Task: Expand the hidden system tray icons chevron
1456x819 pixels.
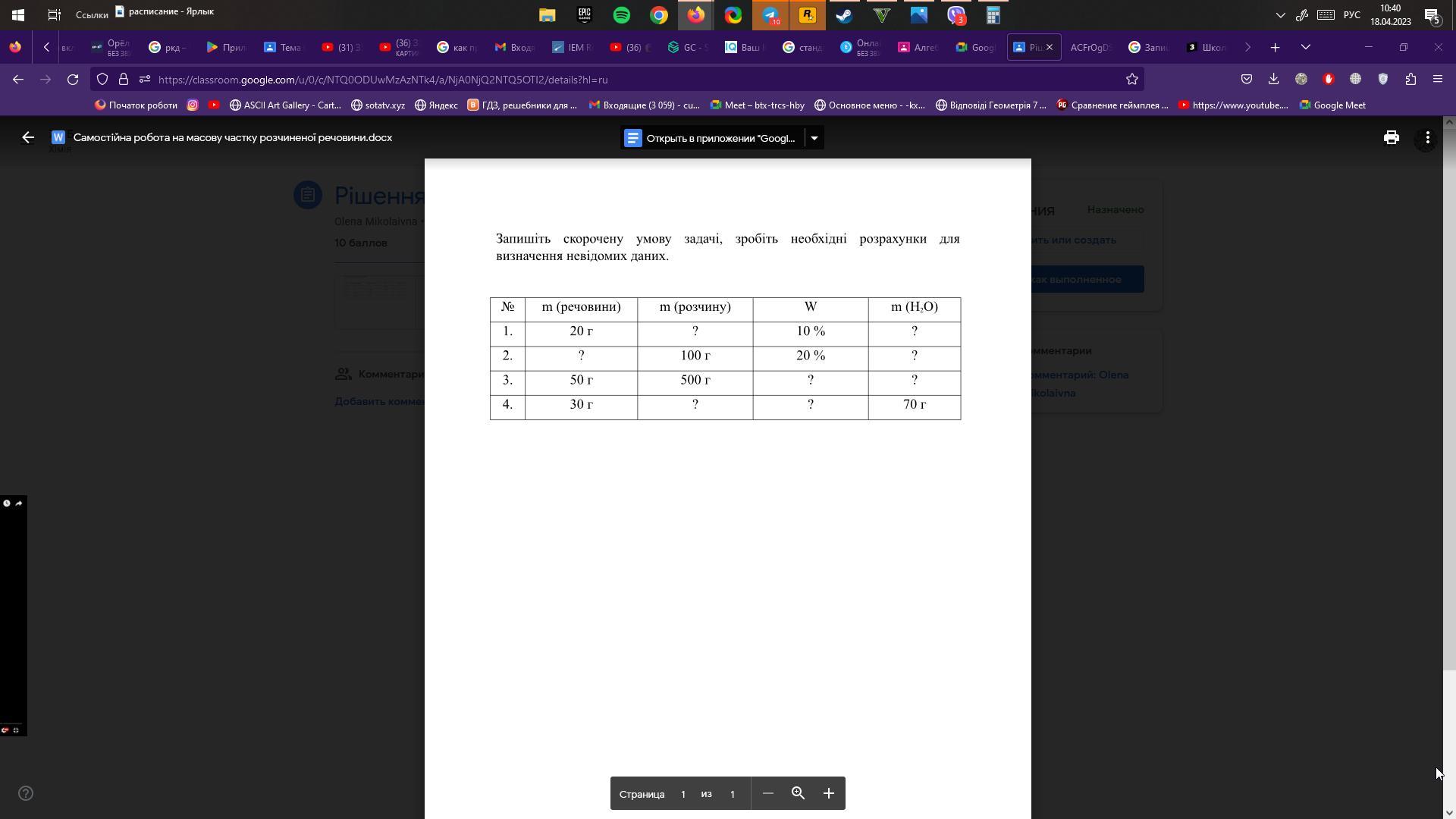Action: point(1280,15)
